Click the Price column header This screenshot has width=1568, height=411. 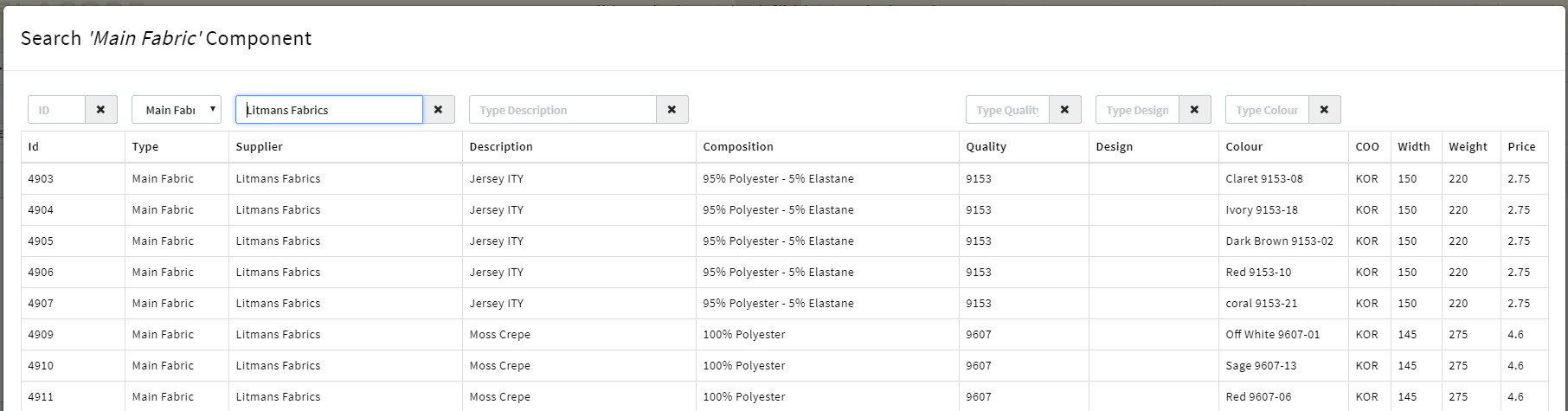coord(1521,147)
